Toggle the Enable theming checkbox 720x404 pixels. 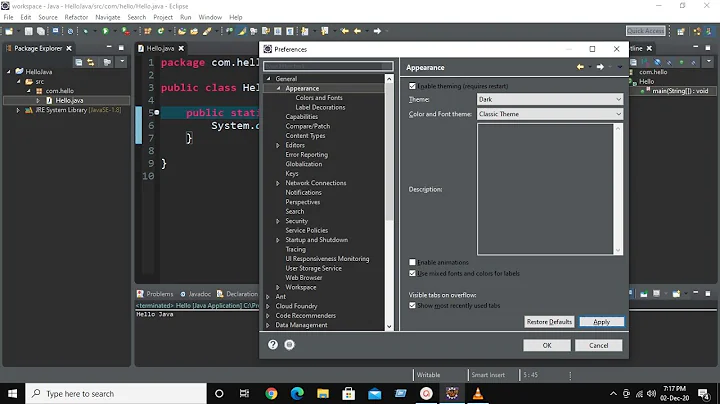pyautogui.click(x=413, y=87)
